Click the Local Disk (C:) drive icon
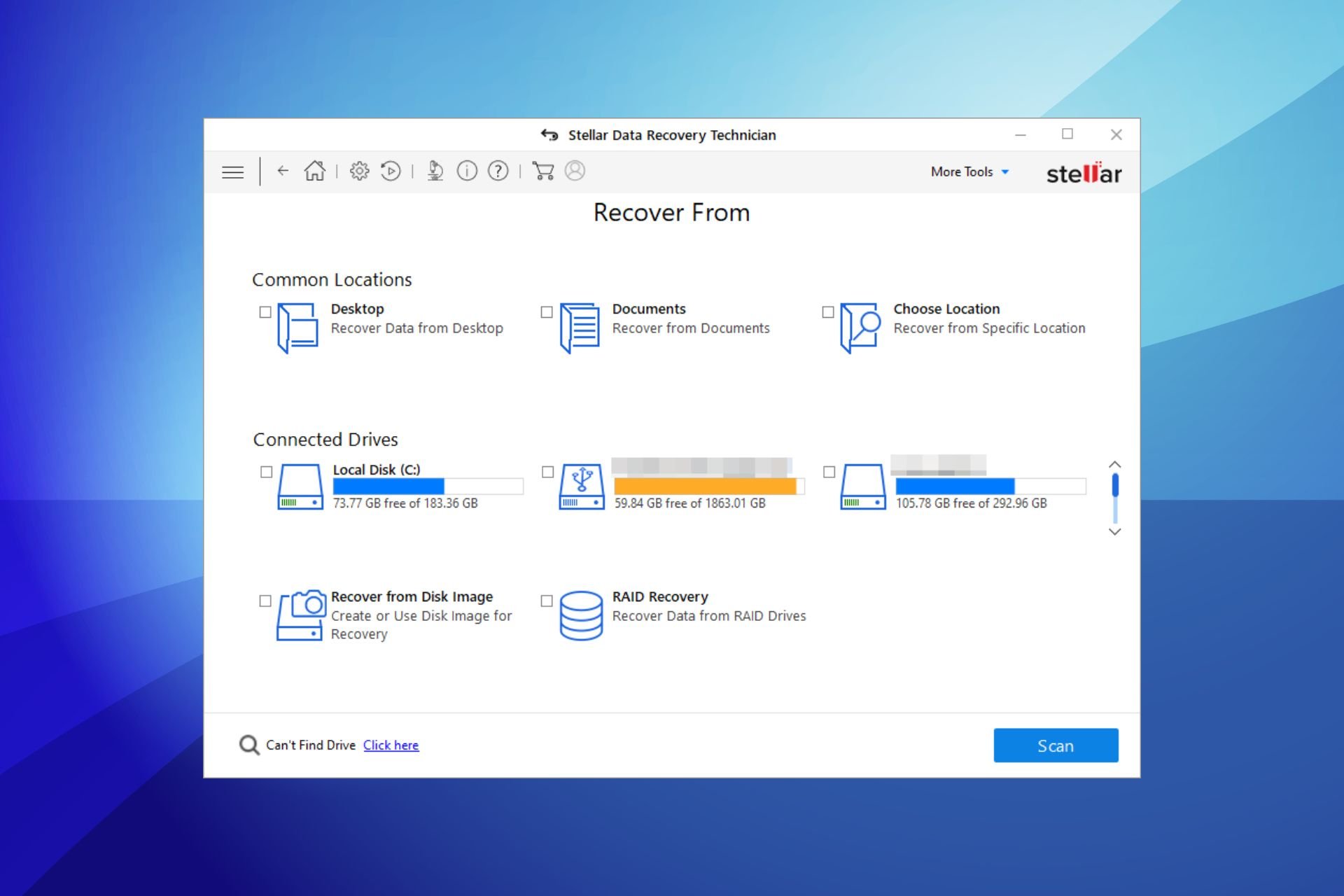The height and width of the screenshot is (896, 1344). coord(300,486)
